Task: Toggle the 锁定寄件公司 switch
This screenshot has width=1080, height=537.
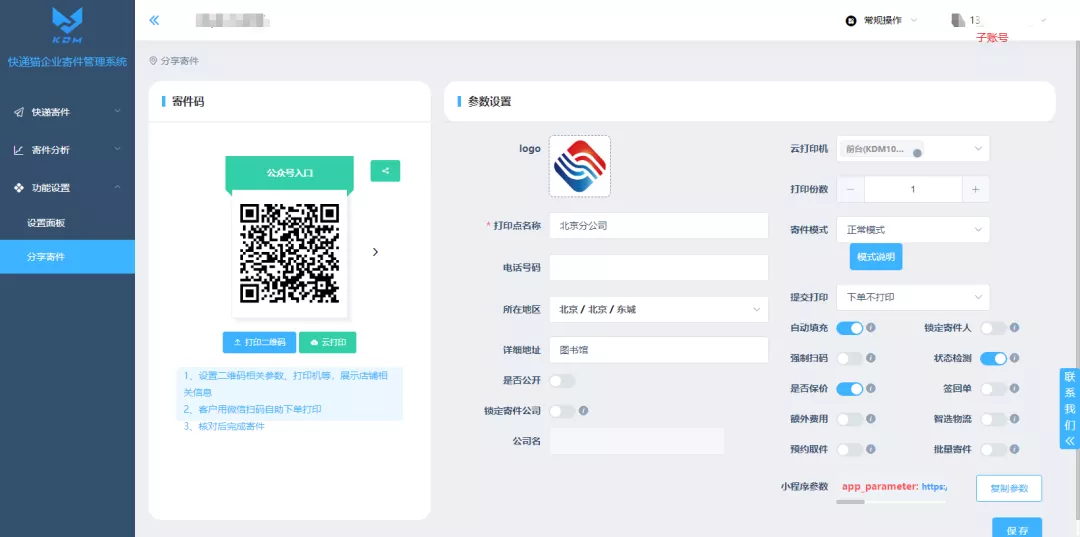Action: tap(562, 411)
